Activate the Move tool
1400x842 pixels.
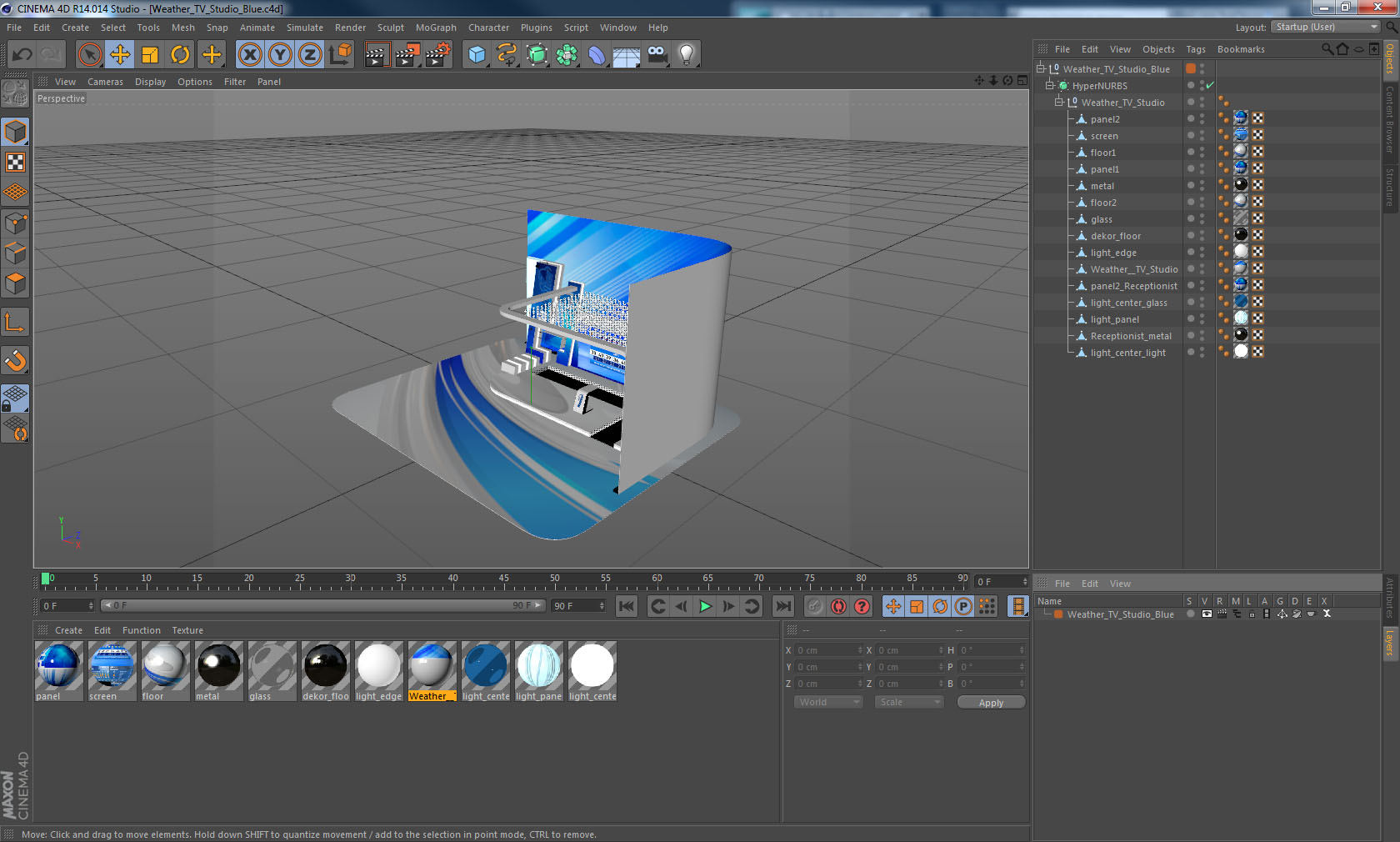click(120, 55)
